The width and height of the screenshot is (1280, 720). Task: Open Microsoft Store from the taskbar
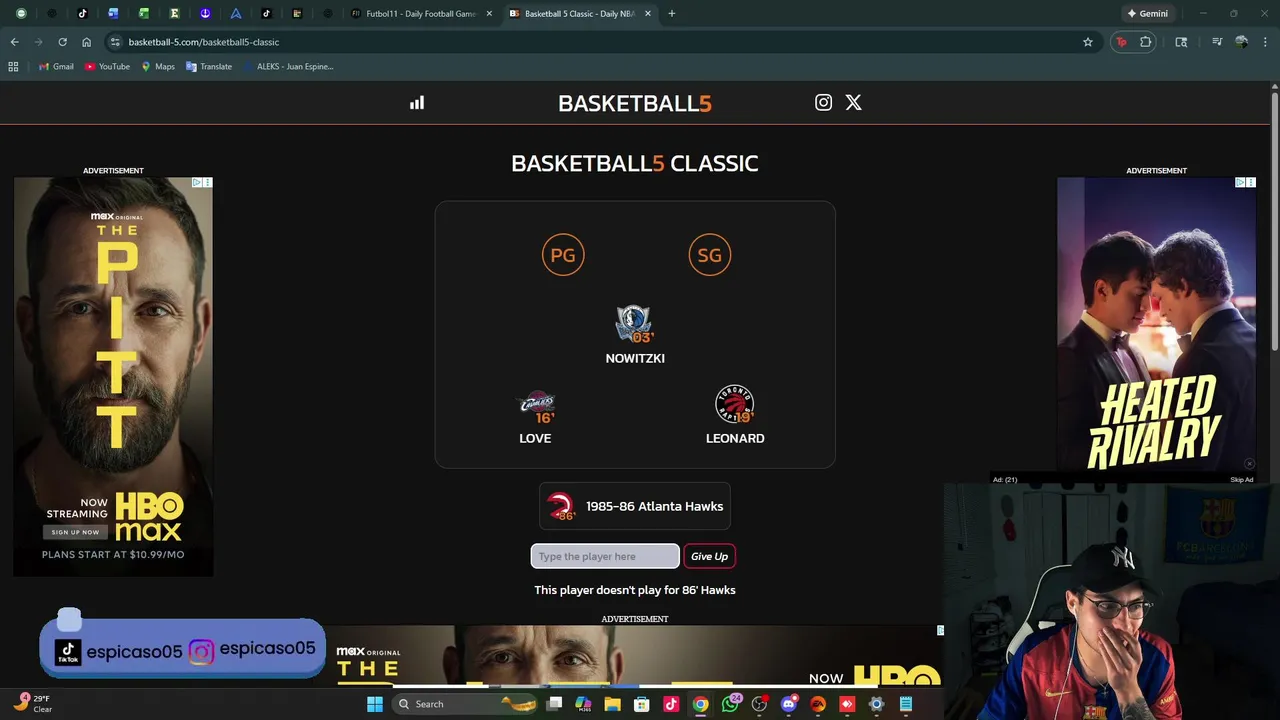tap(642, 704)
